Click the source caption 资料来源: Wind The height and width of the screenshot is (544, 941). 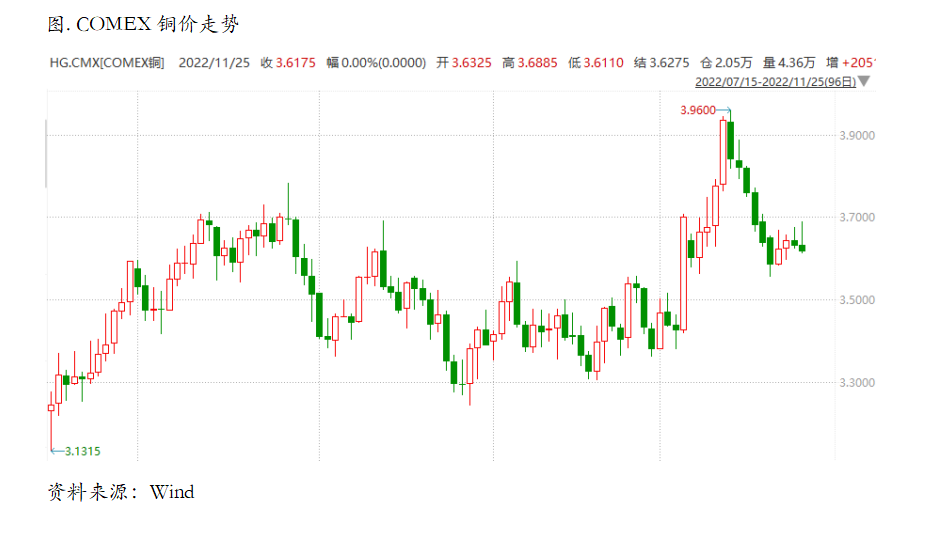pyautogui.click(x=121, y=492)
